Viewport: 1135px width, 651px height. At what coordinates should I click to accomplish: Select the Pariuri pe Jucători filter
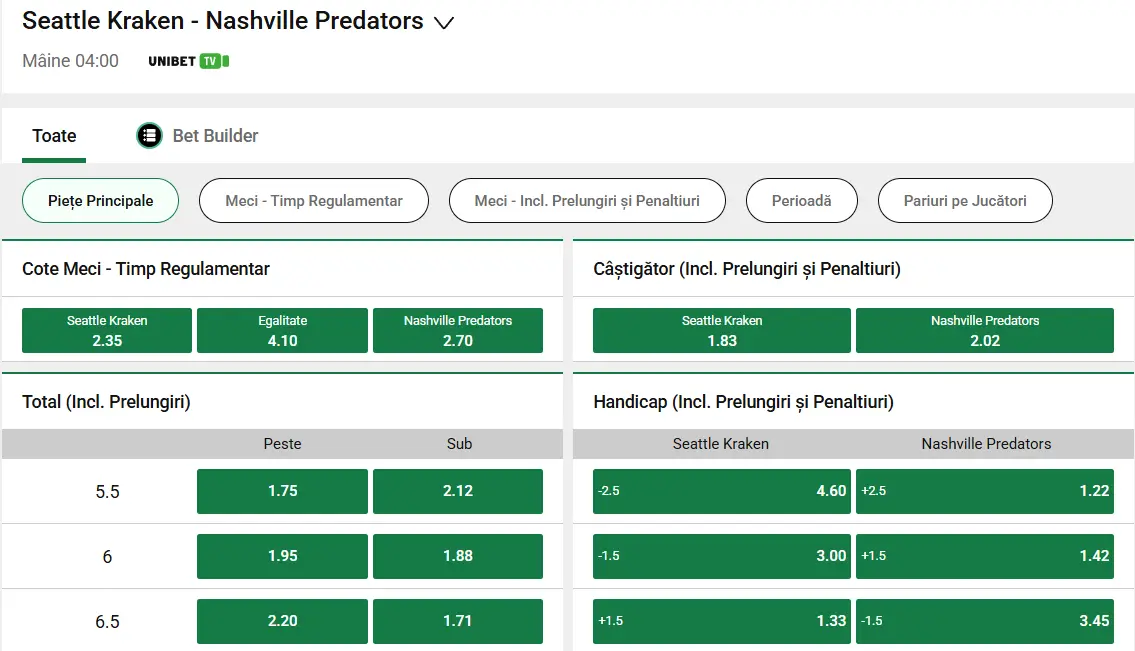[964, 200]
